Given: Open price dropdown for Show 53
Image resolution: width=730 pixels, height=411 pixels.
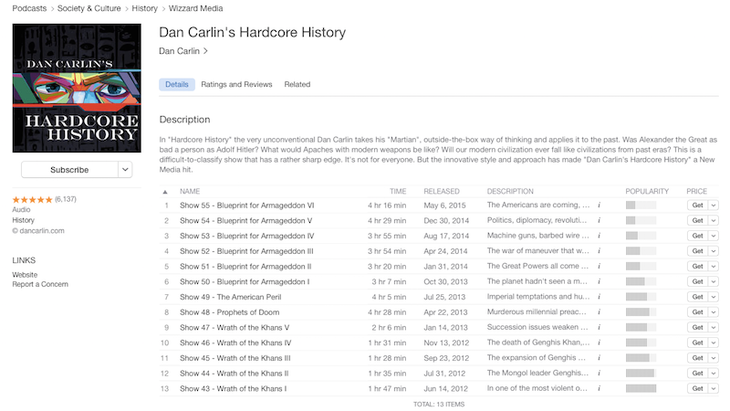Looking at the screenshot, I should [x=713, y=236].
